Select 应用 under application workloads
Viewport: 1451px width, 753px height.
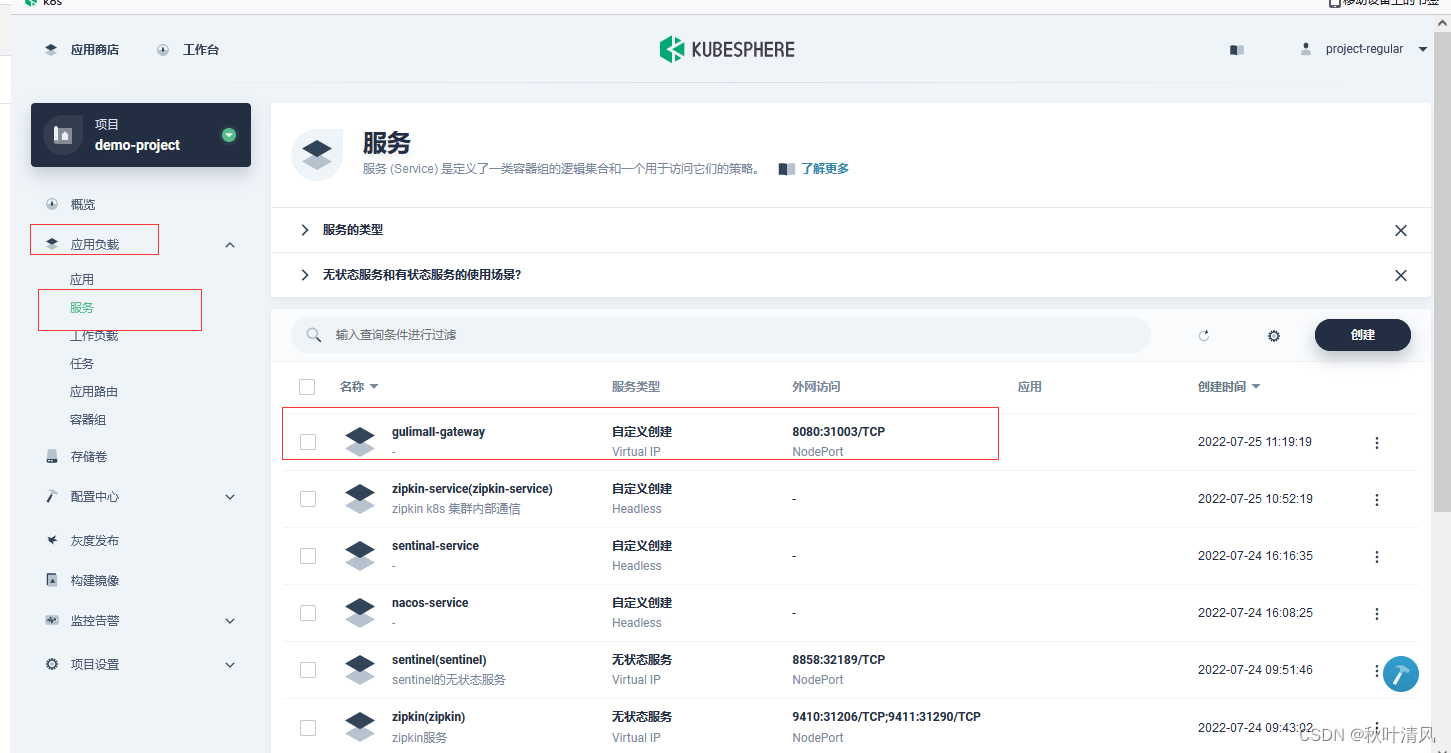click(82, 279)
